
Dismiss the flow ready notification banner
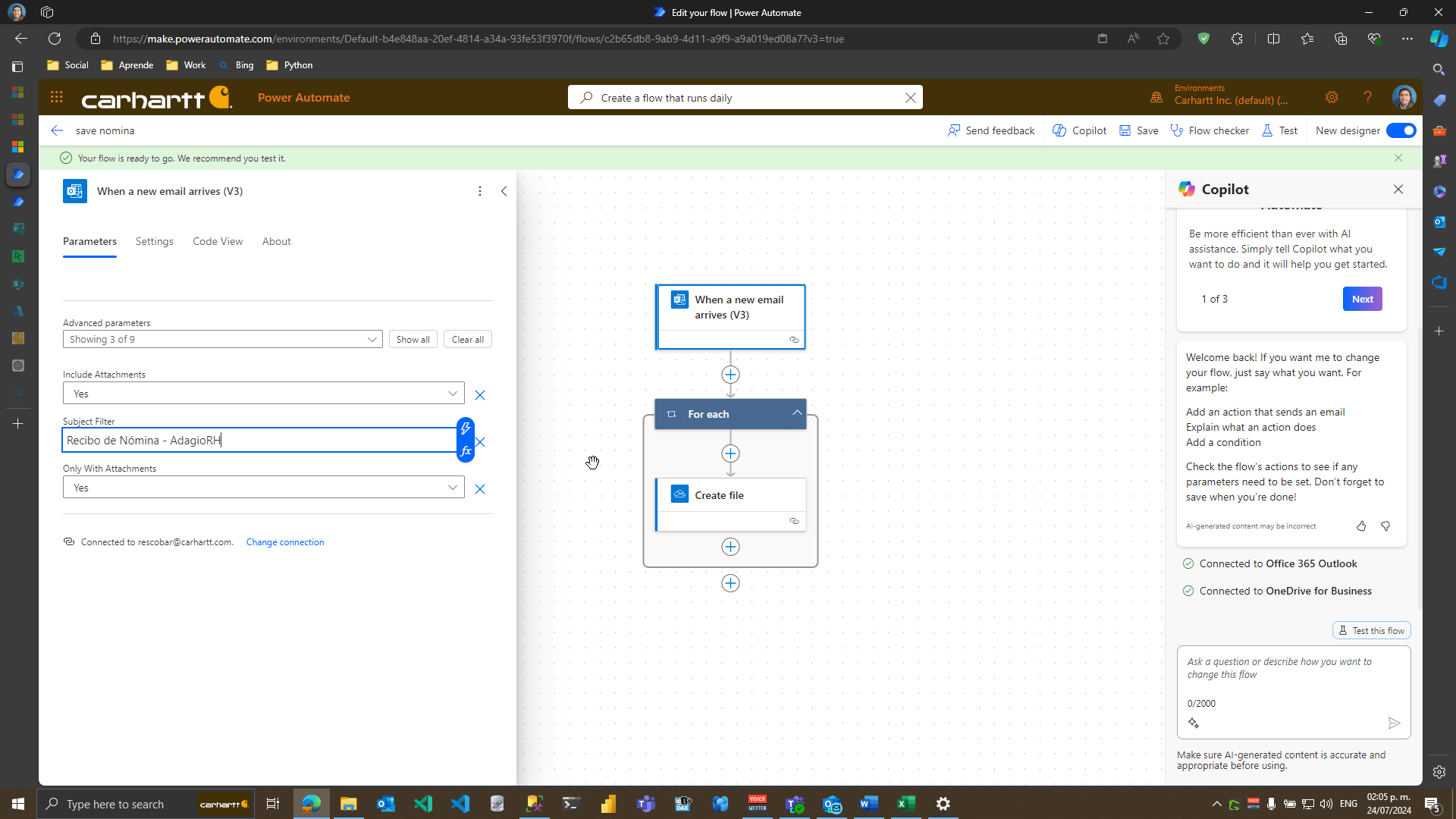click(x=1398, y=158)
